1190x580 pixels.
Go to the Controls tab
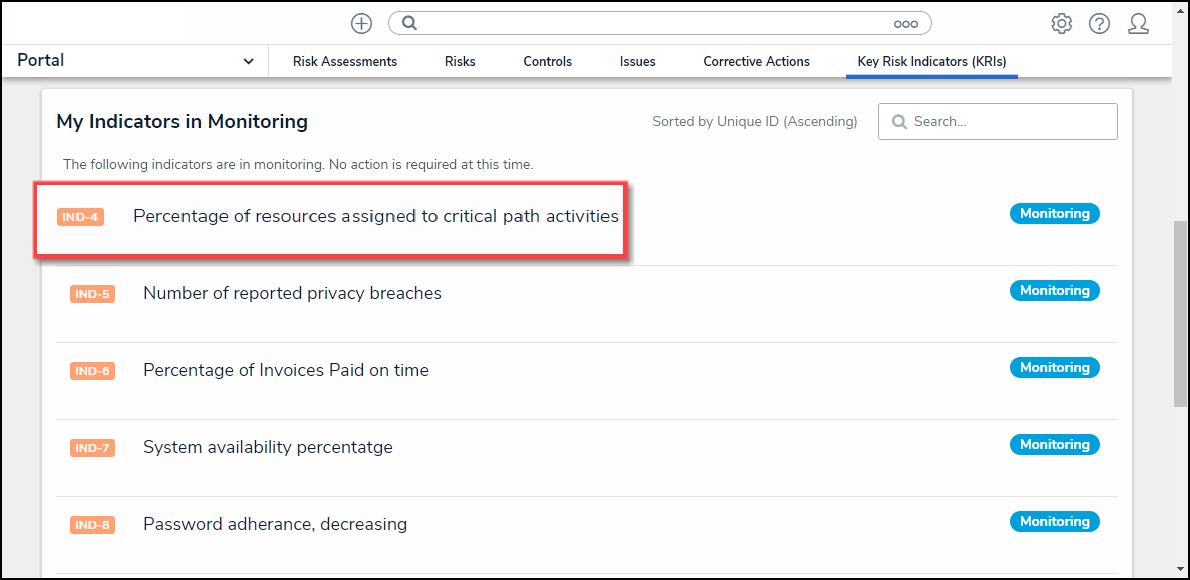[x=548, y=62]
